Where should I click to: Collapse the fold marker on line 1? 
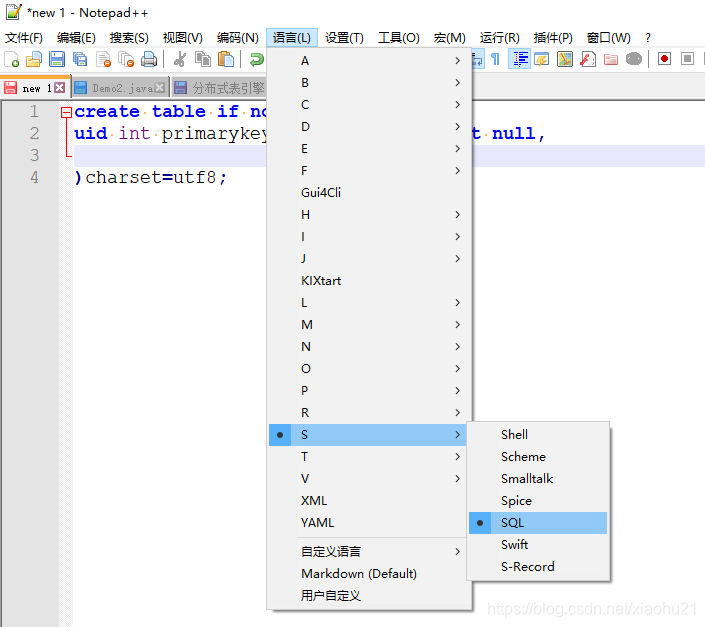66,112
